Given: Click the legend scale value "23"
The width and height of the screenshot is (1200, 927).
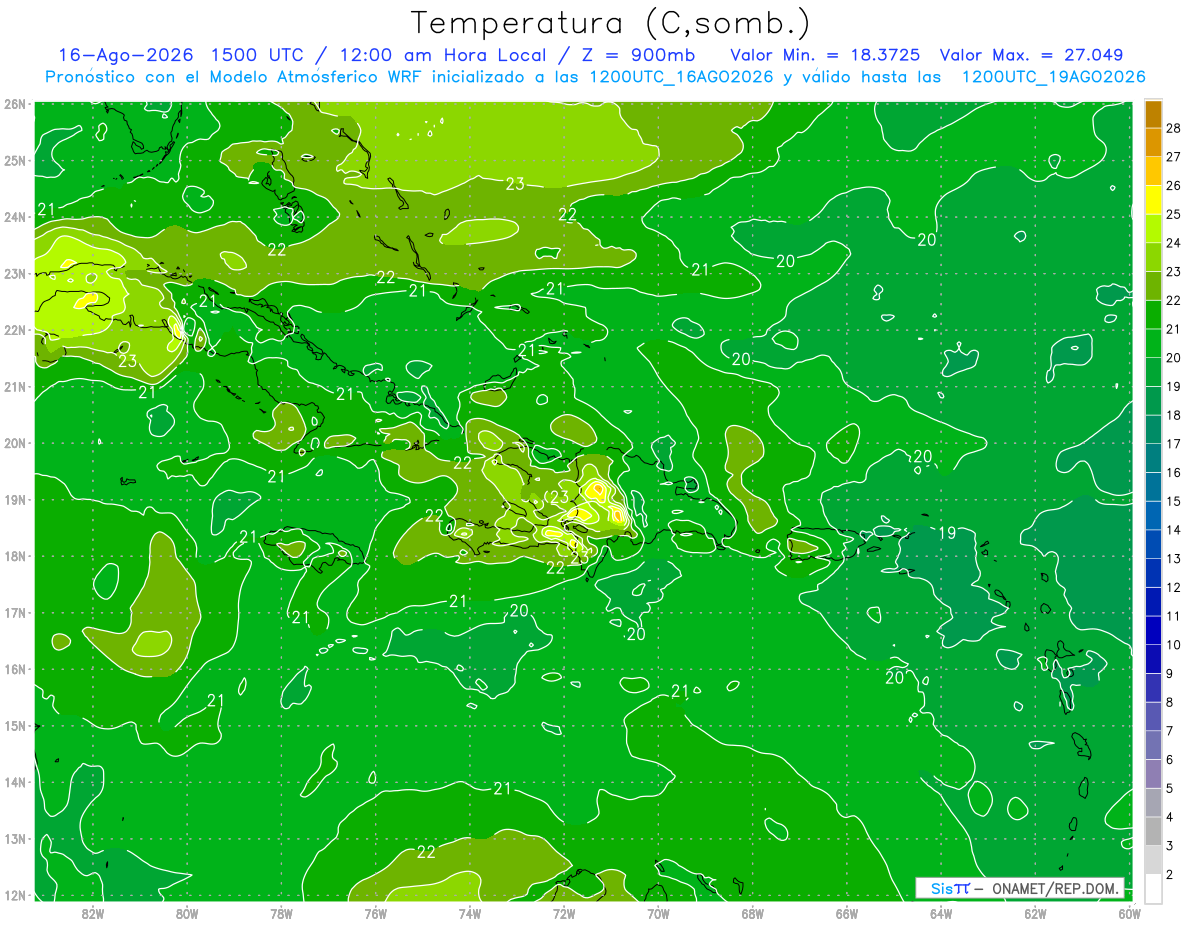Looking at the screenshot, I should [1173, 272].
